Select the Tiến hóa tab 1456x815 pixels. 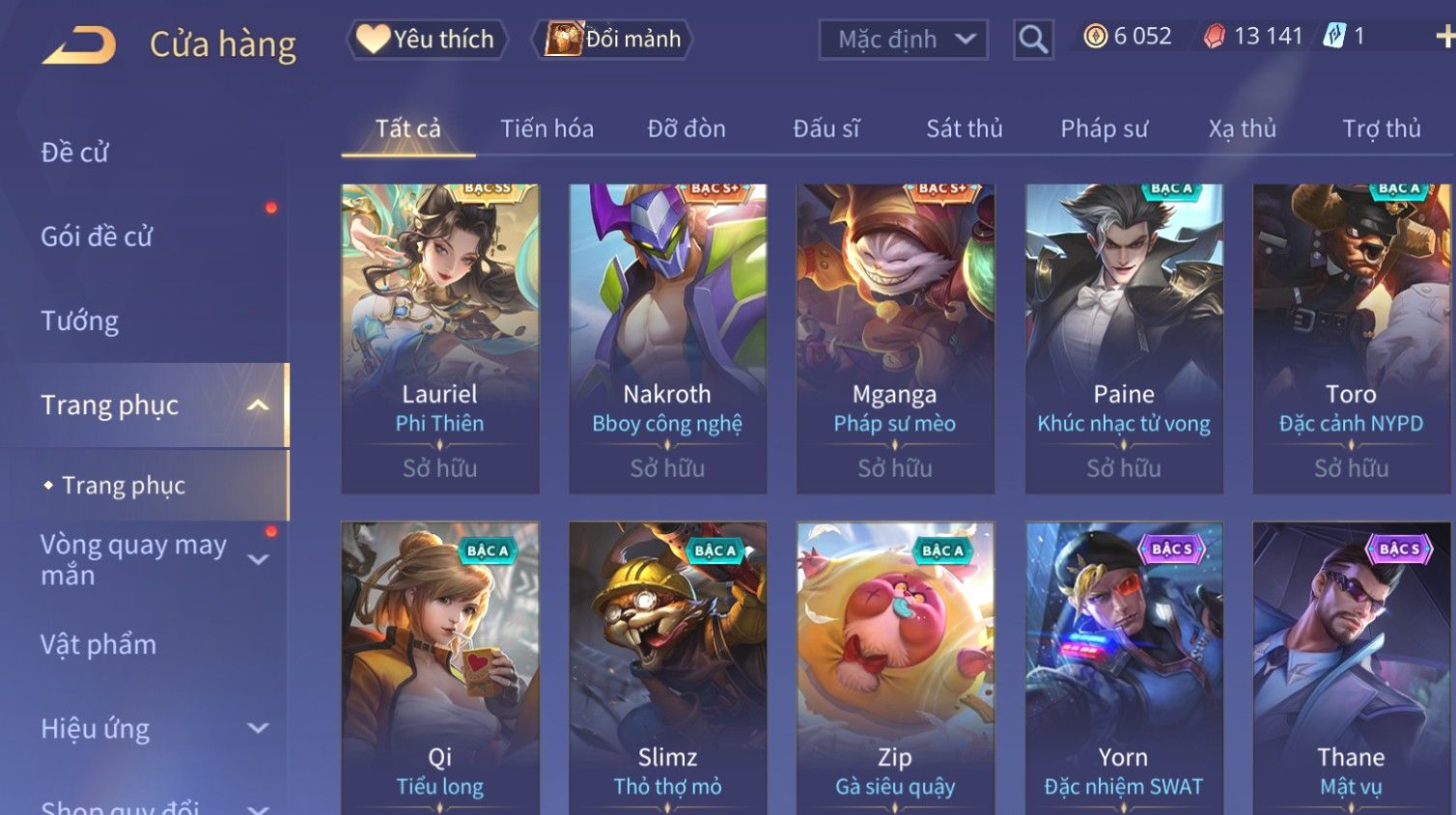[546, 128]
